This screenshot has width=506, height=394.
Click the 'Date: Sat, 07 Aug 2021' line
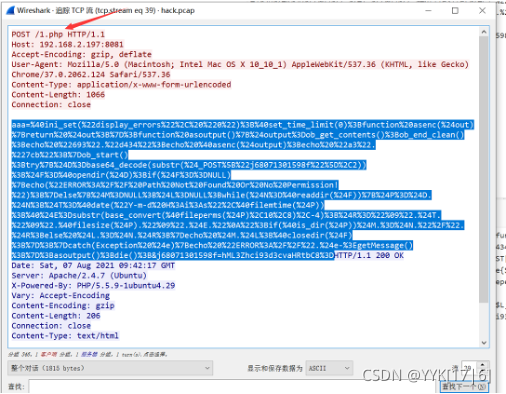click(93, 266)
